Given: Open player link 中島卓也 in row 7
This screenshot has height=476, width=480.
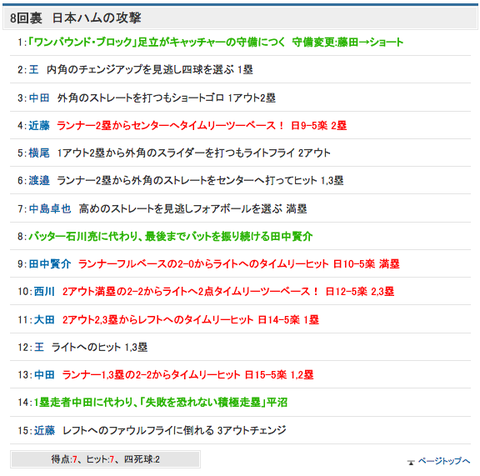Looking at the screenshot, I should (x=50, y=209).
